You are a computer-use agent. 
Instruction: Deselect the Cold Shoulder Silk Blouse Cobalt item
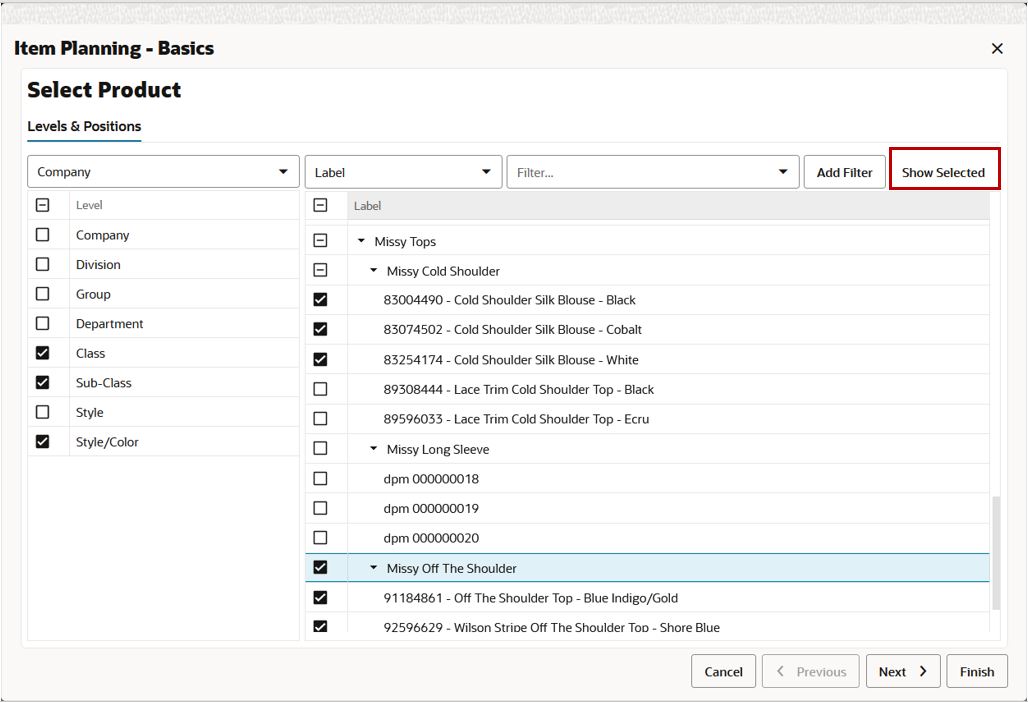coord(320,329)
